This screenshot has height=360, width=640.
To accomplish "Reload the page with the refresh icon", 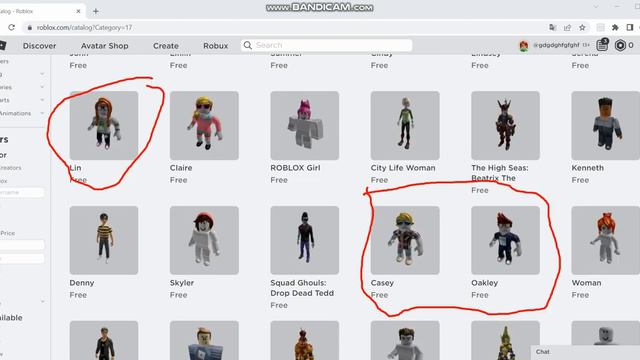I will pos(11,27).
